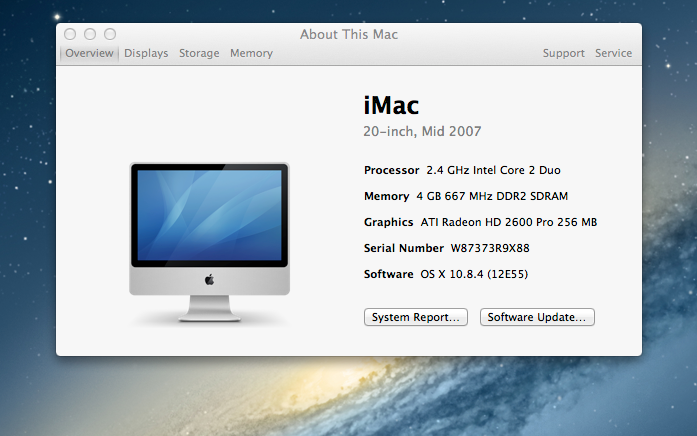Click the window zoom button
This screenshot has height=436, width=697.
click(108, 34)
